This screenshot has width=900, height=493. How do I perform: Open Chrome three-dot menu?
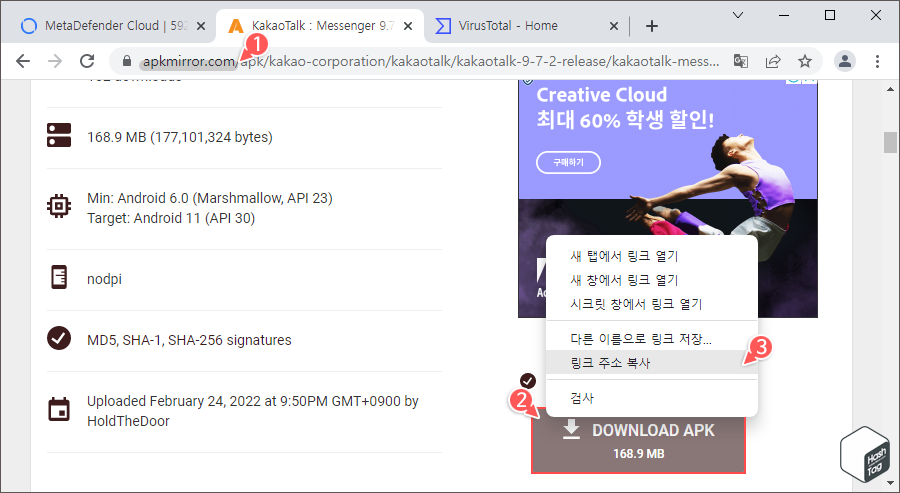point(877,61)
